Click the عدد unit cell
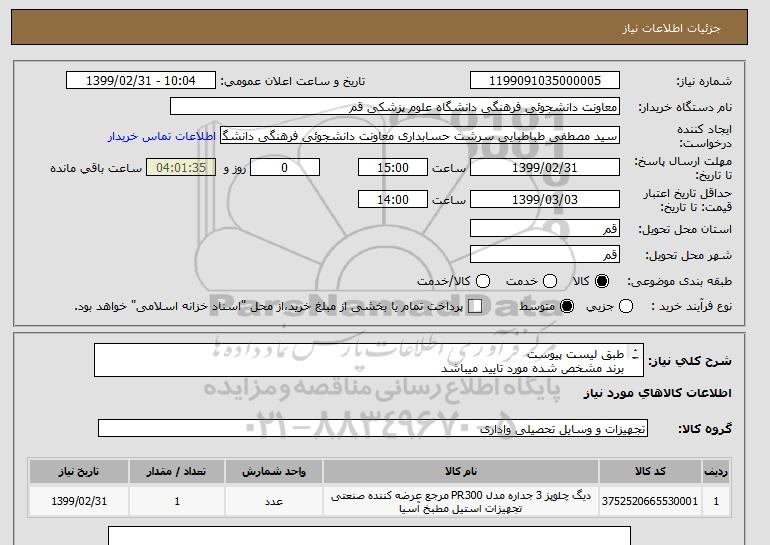This screenshot has height=545, width=770. coord(274,501)
